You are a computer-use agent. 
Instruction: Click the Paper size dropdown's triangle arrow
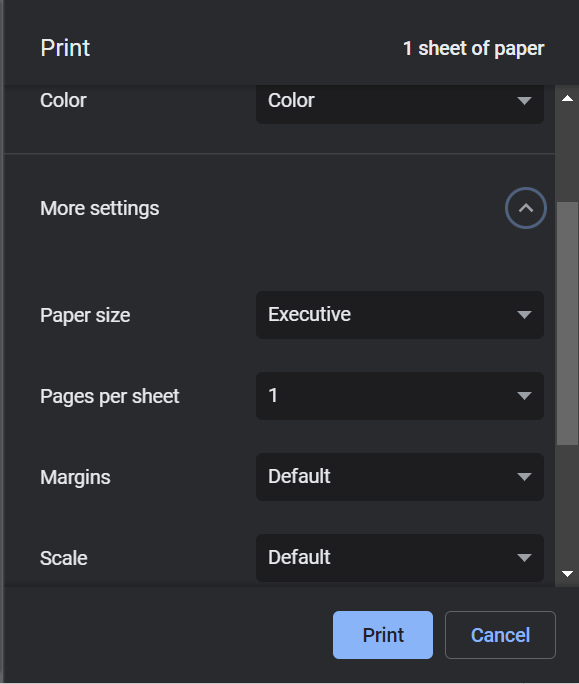point(524,315)
